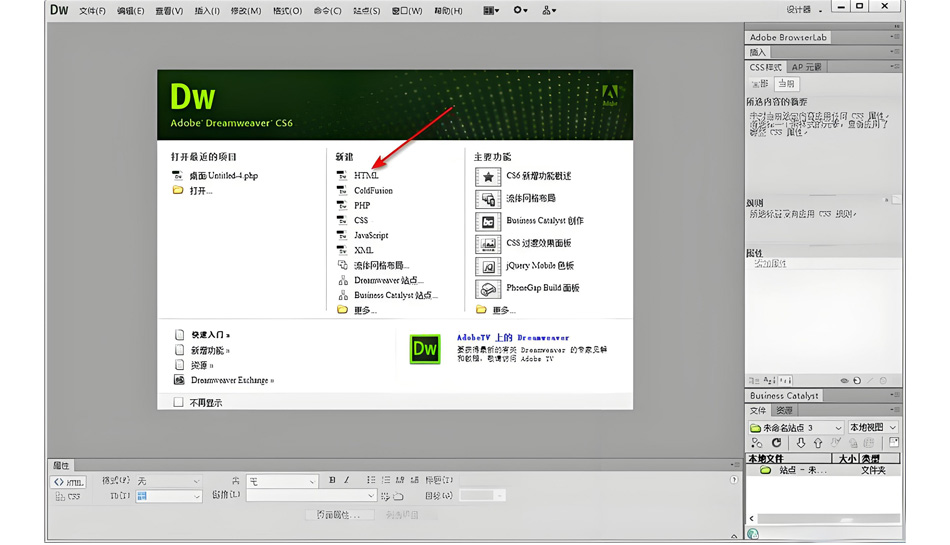Click the Business Catalyst authoring icon
This screenshot has height=545, width=950.
(x=488, y=222)
